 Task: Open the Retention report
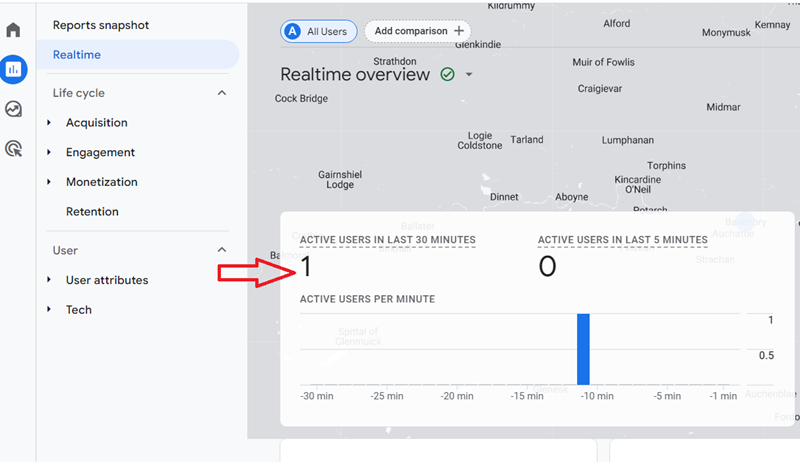click(92, 212)
